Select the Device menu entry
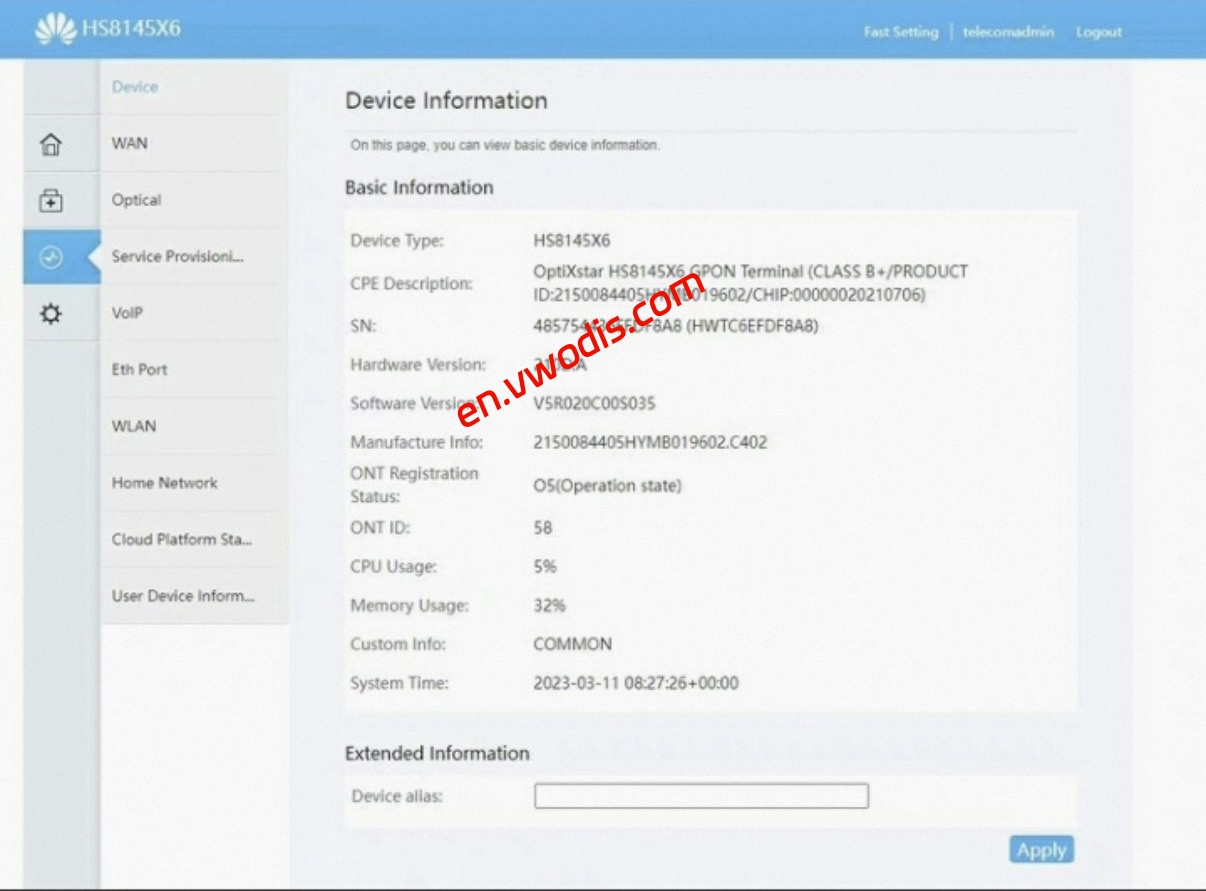1206x891 pixels. pyautogui.click(x=135, y=87)
